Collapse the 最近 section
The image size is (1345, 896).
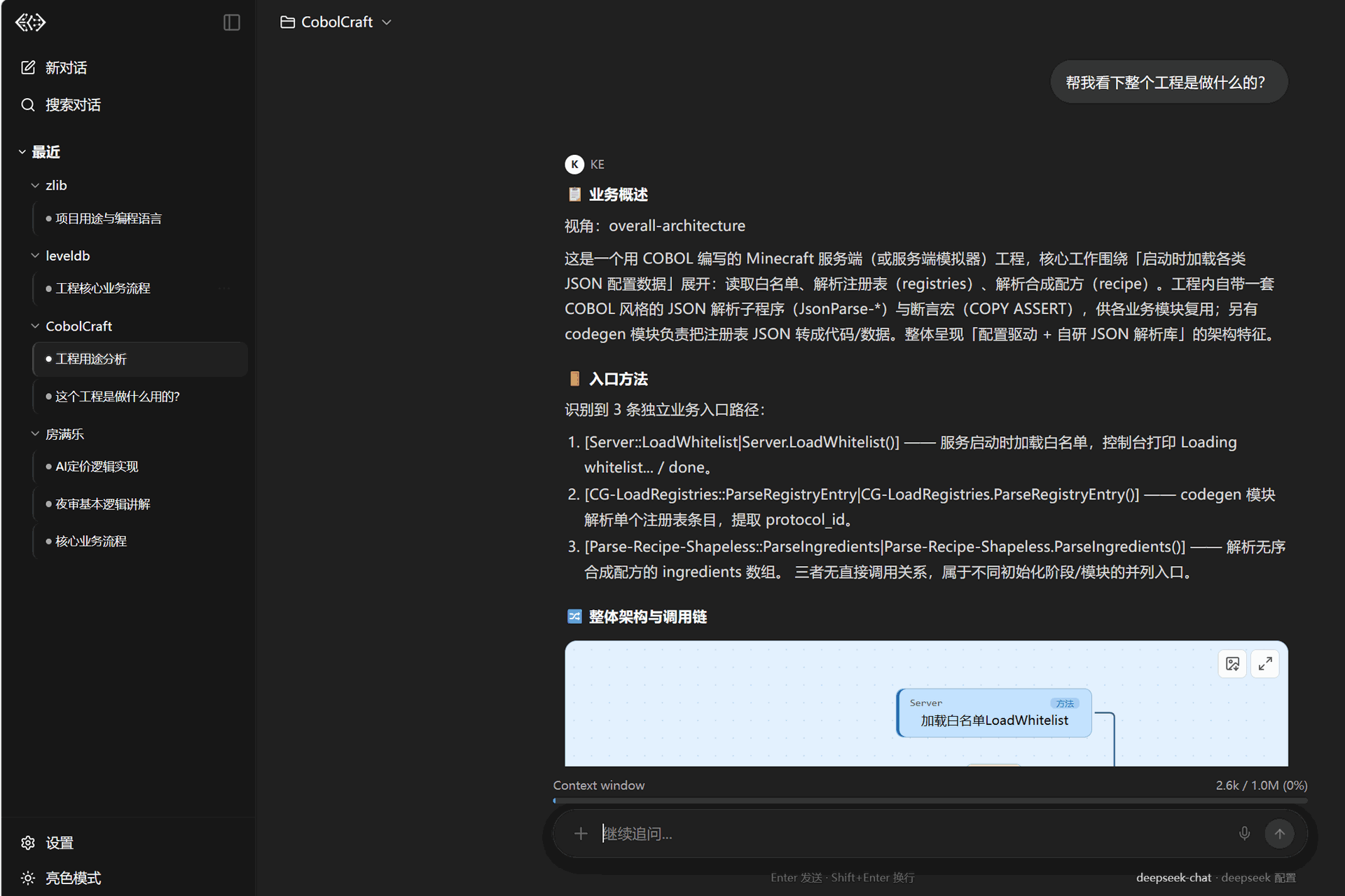22,152
